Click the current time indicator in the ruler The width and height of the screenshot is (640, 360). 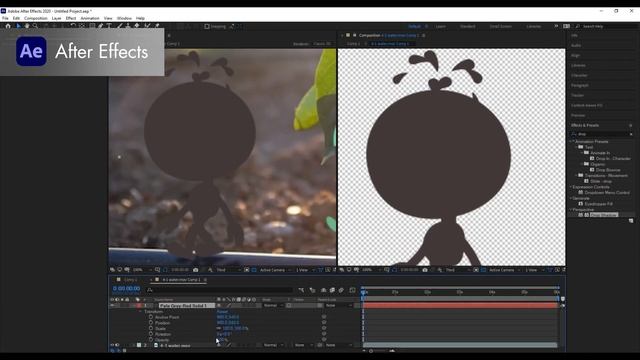(x=363, y=292)
